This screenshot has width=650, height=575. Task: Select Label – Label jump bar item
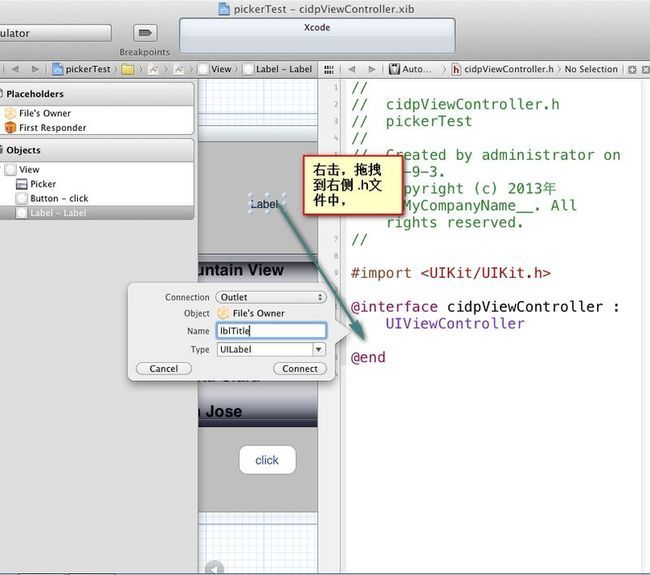click(x=277, y=69)
